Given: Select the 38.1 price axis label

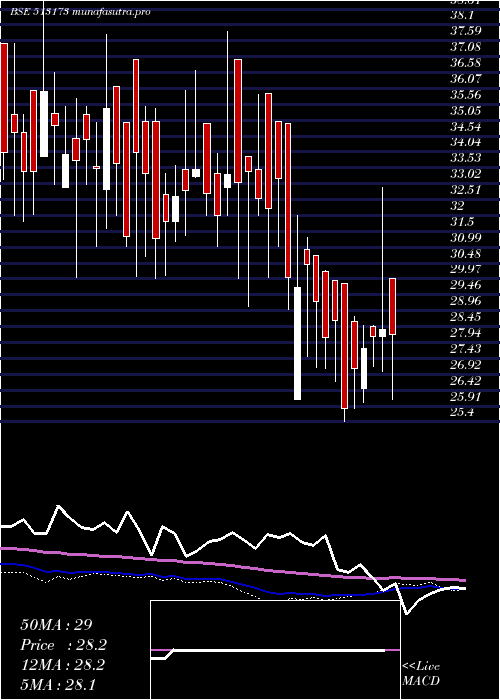Looking at the screenshot, I should click(x=461, y=15).
